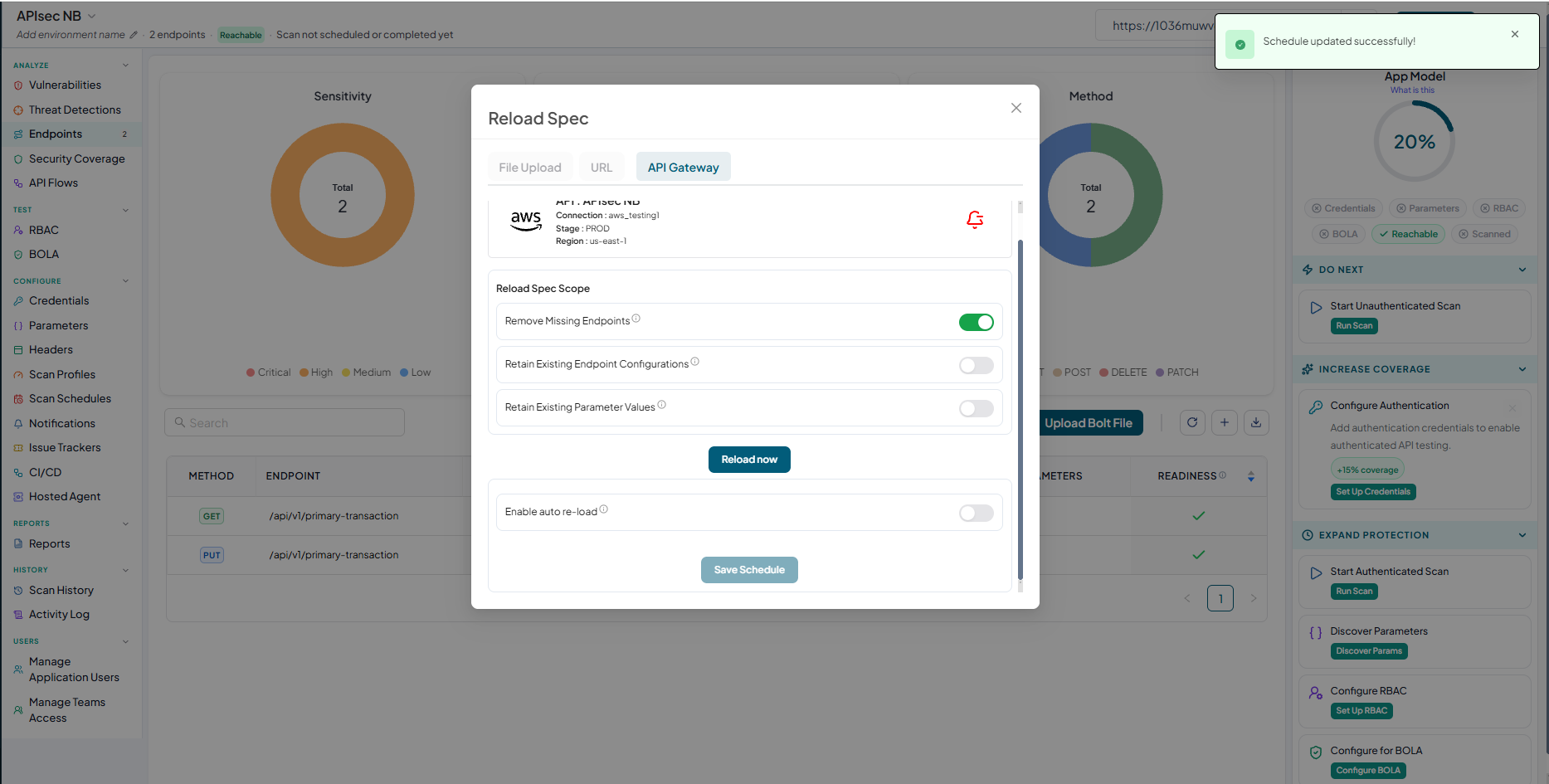Click the 20% App Model progress ring
1549x784 pixels.
click(1414, 141)
